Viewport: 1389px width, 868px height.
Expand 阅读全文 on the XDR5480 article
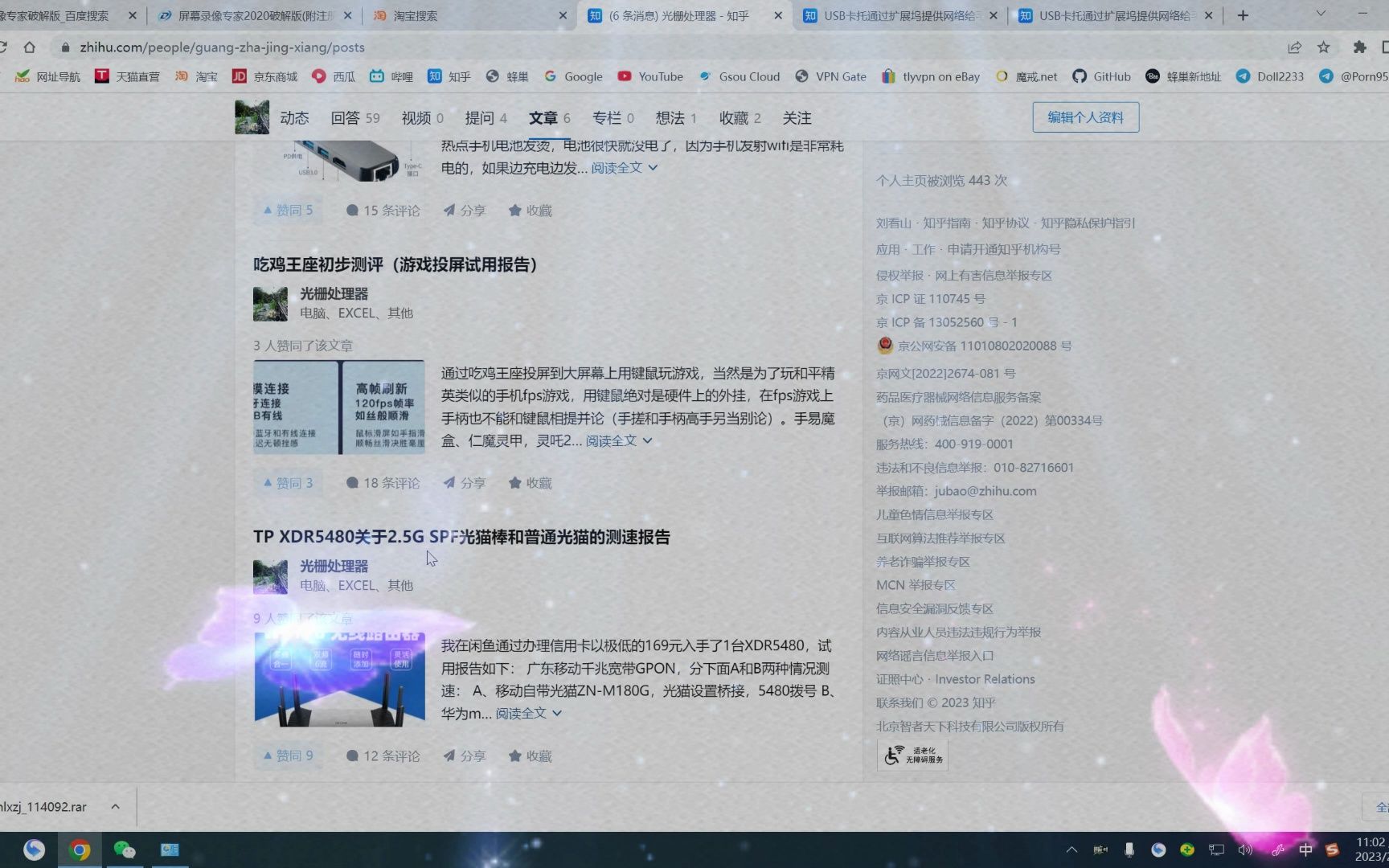click(x=521, y=713)
